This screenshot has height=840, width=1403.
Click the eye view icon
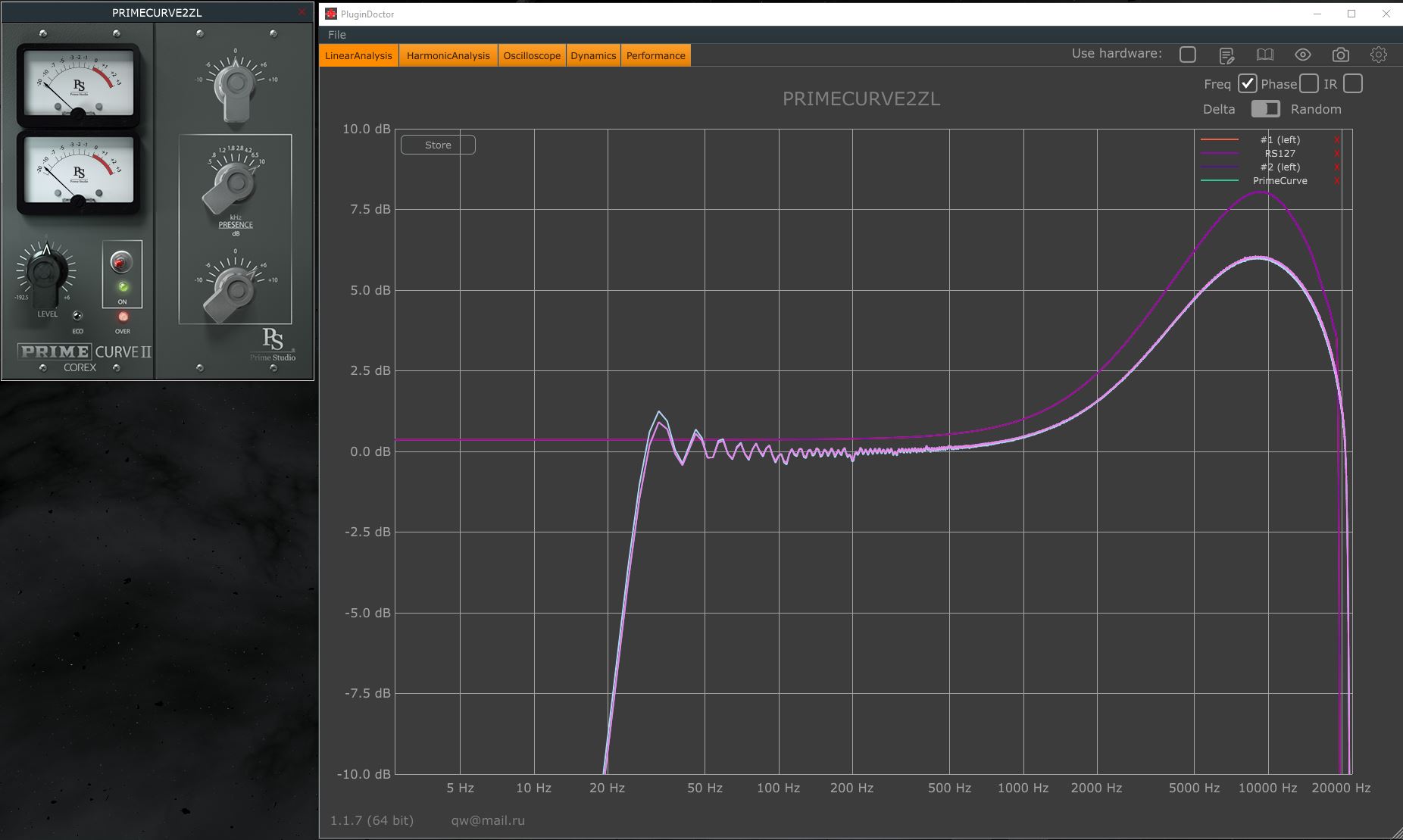[x=1302, y=55]
